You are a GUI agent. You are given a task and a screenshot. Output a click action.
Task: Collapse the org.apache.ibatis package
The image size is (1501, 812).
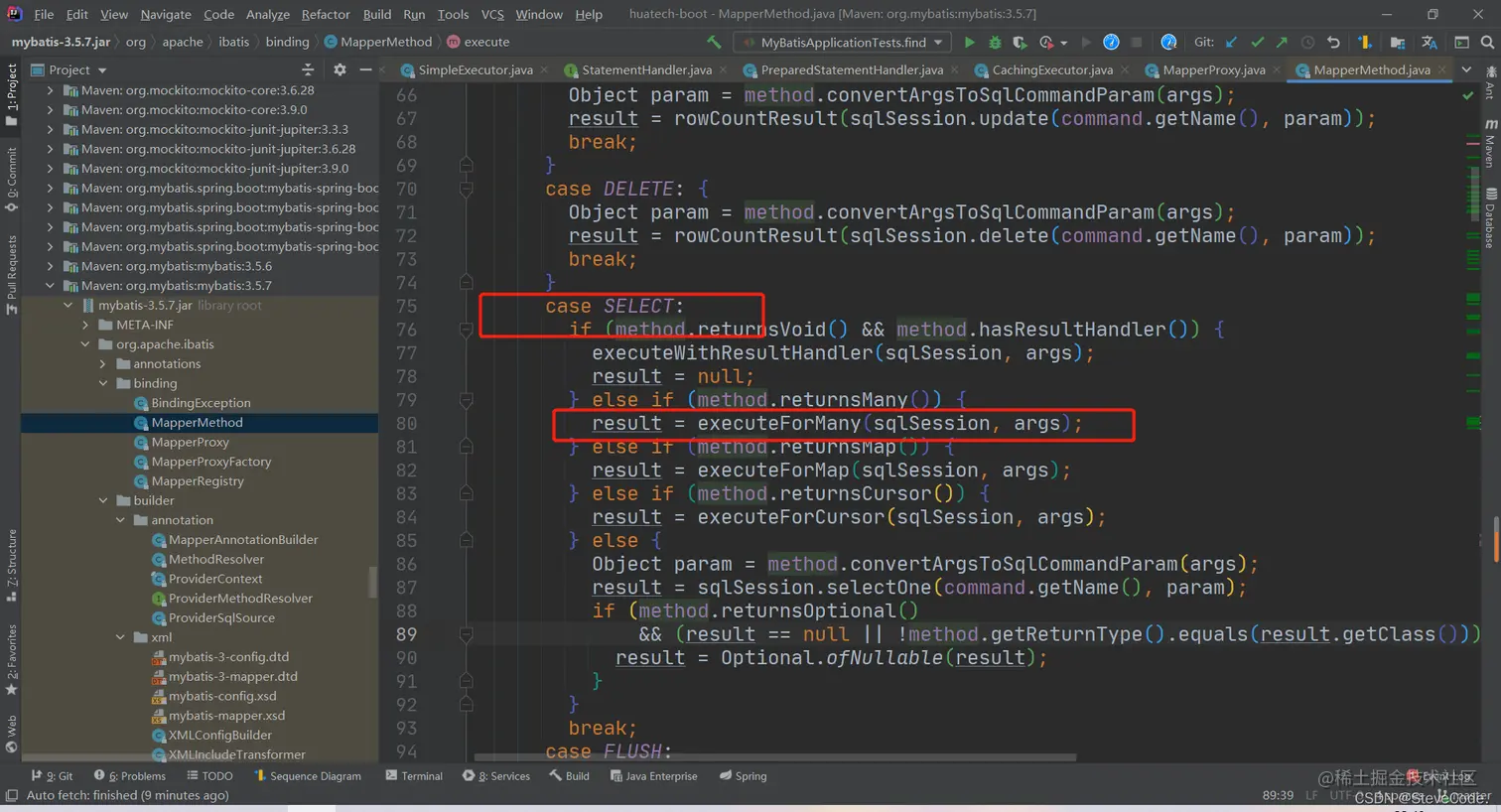(x=85, y=344)
